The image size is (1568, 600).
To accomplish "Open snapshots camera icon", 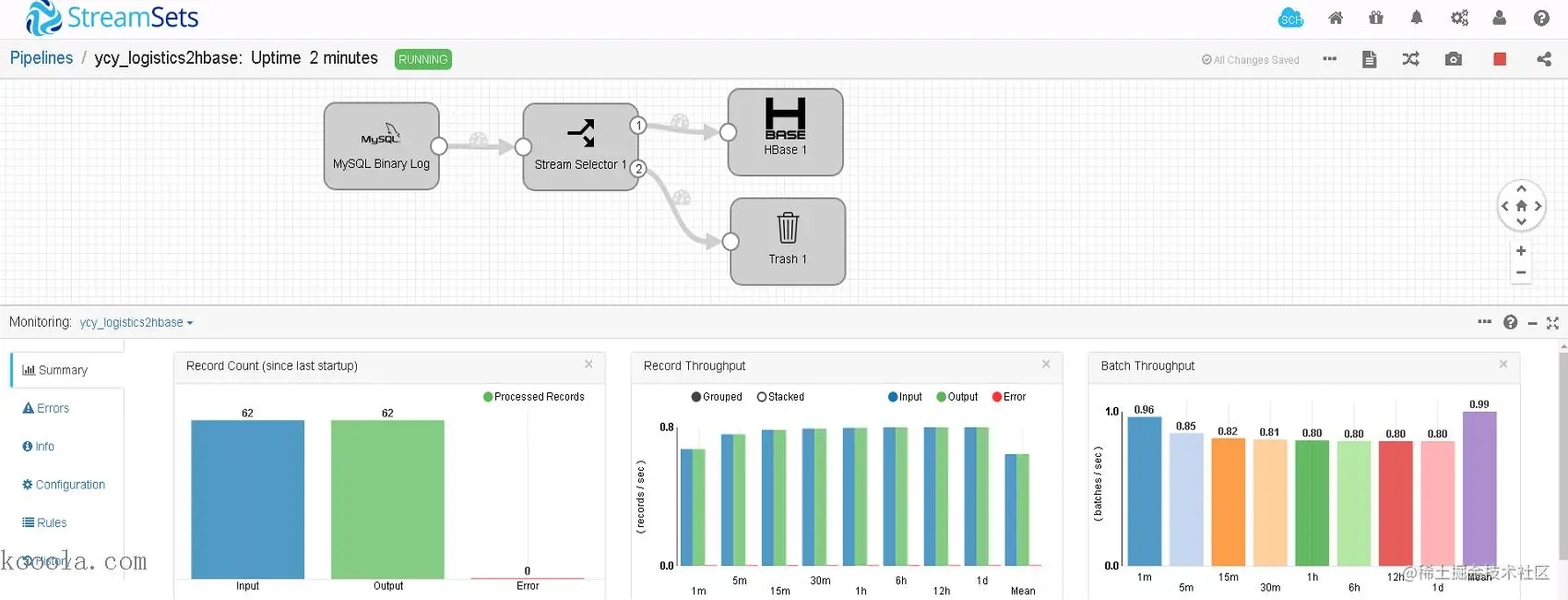I will (x=1454, y=59).
